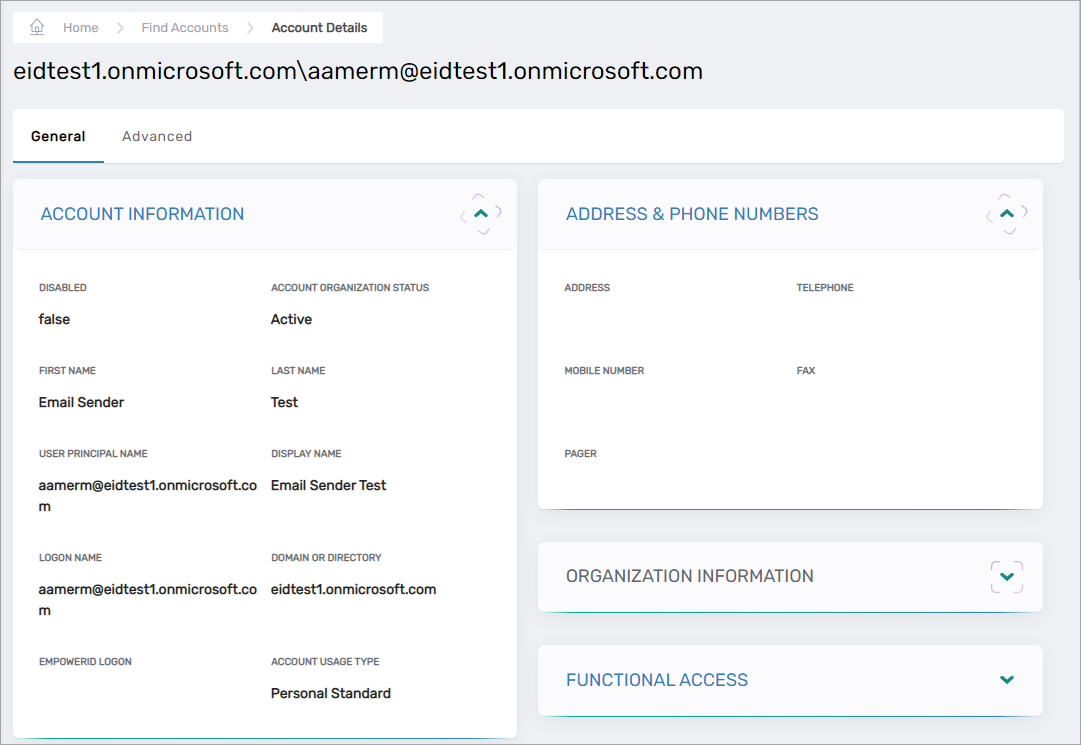Click the account title at the top

pyautogui.click(x=358, y=71)
